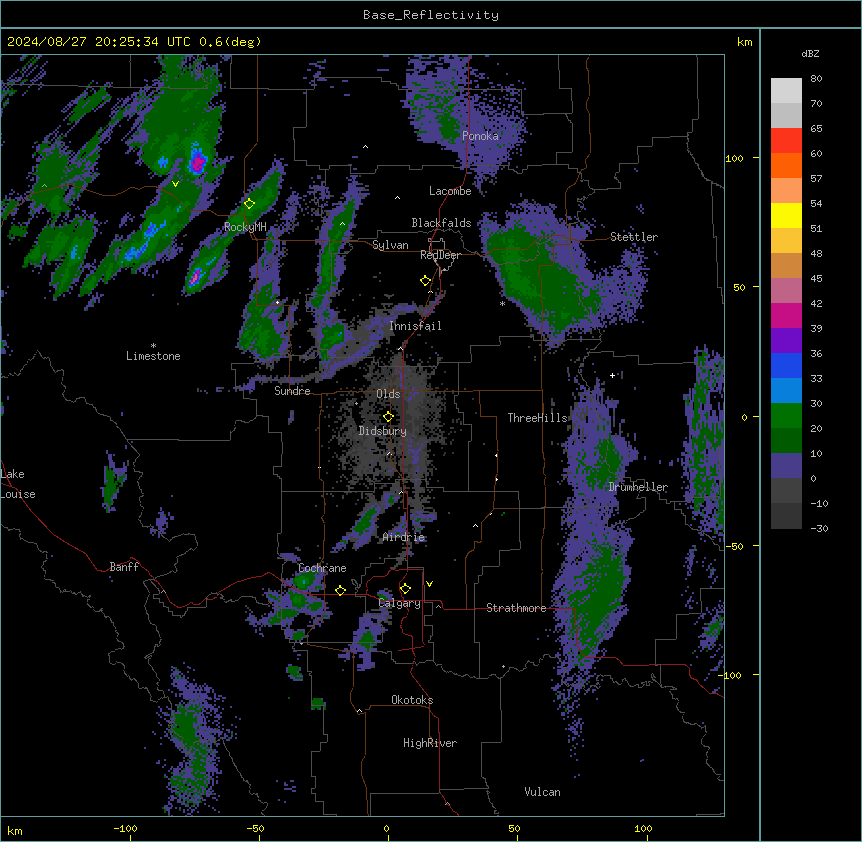Click the yellow diamond marker beside RockyMH

click(250, 204)
